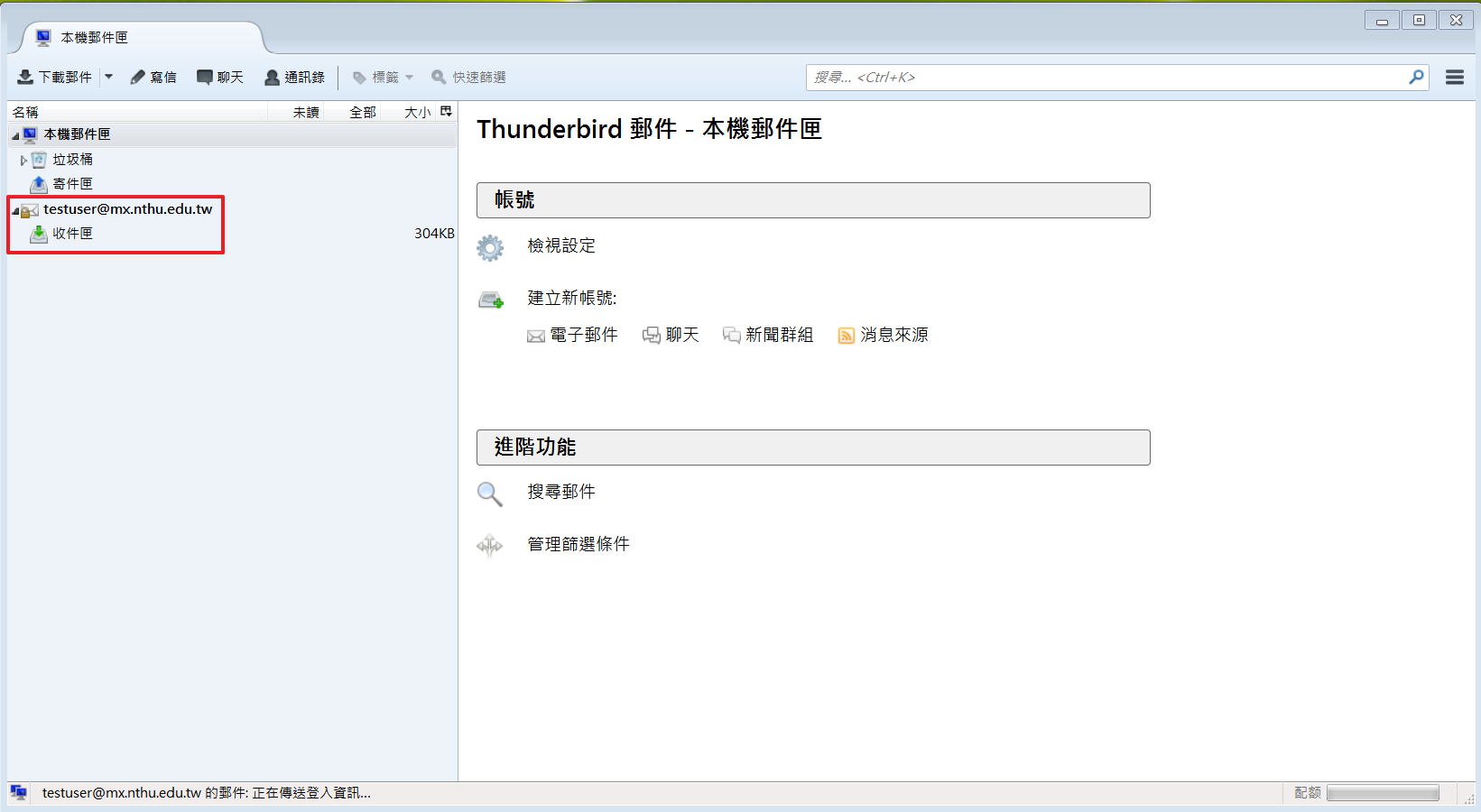Click the quota (配額) progress bar
The width and height of the screenshot is (1481, 812).
(x=1382, y=793)
